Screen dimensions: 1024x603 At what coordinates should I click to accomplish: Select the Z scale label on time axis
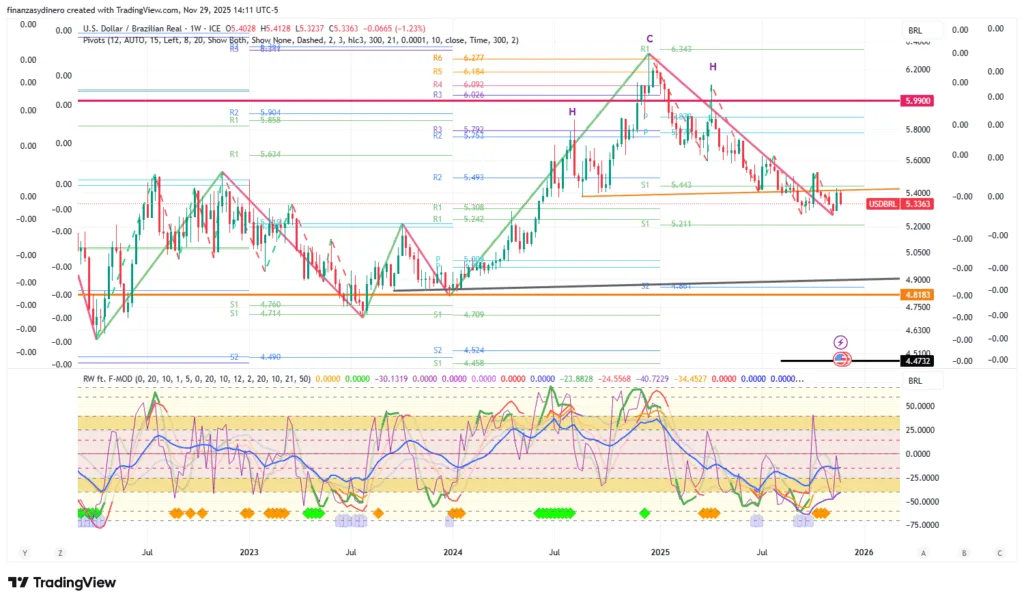click(60, 552)
